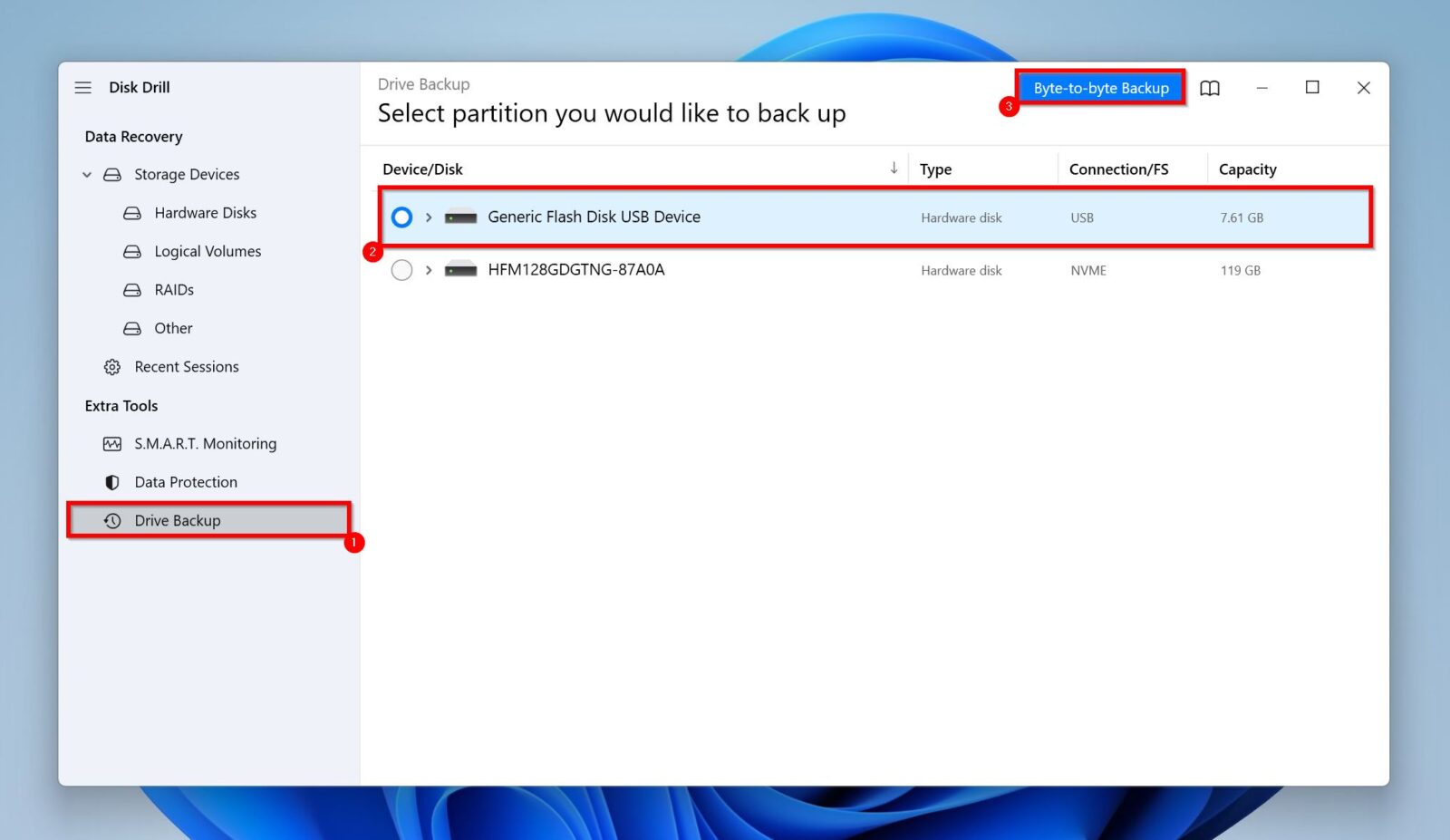Viewport: 1450px width, 840px height.
Task: Click the Capacity column header
Action: 1247,169
